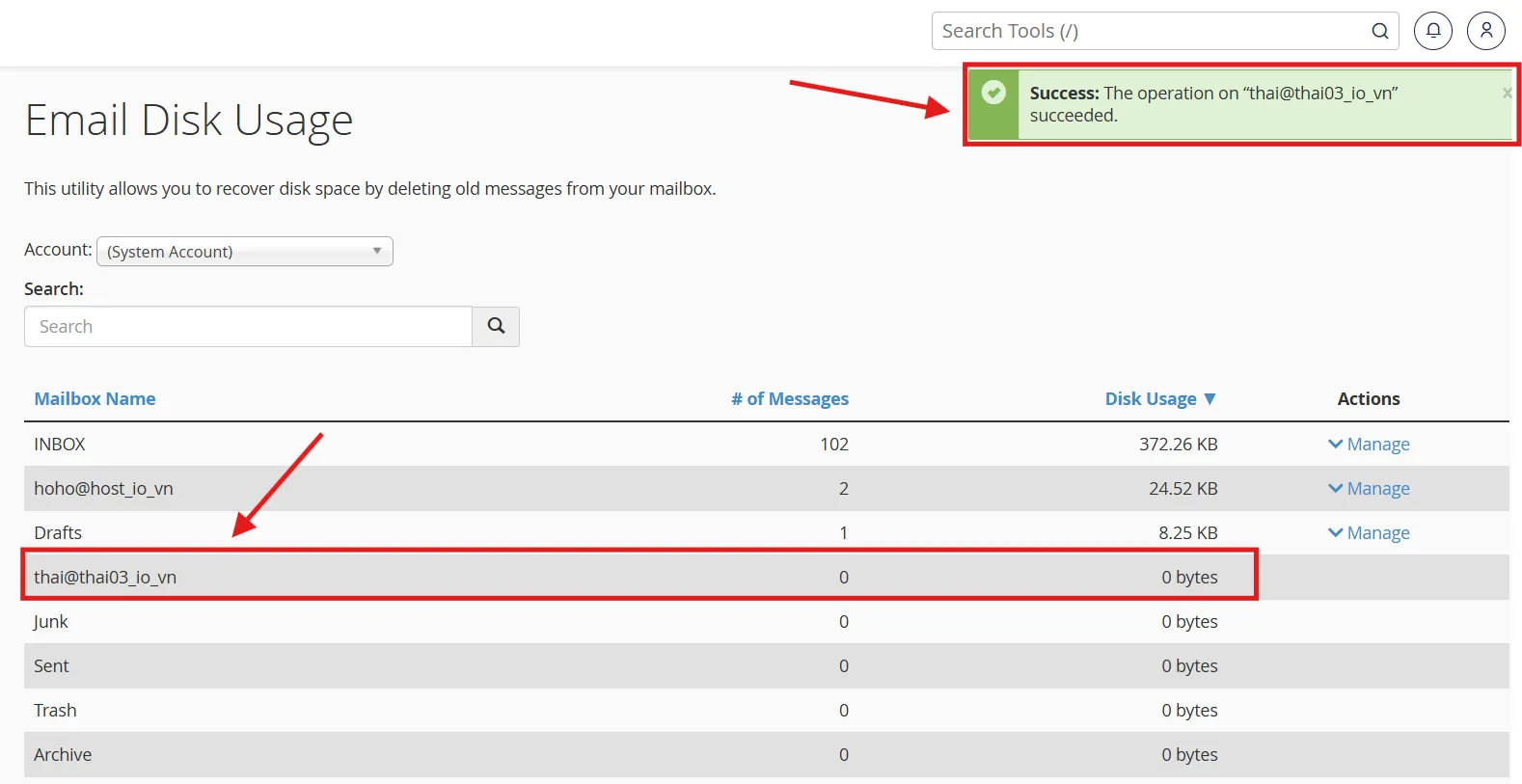
Task: Click the green success checkmark icon
Action: pos(993,93)
